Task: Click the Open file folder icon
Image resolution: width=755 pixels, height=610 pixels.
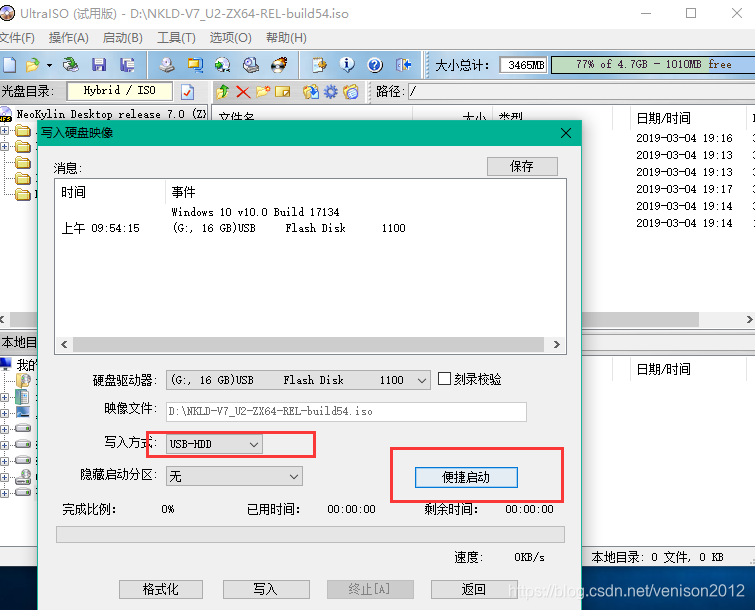Action: pos(33,65)
